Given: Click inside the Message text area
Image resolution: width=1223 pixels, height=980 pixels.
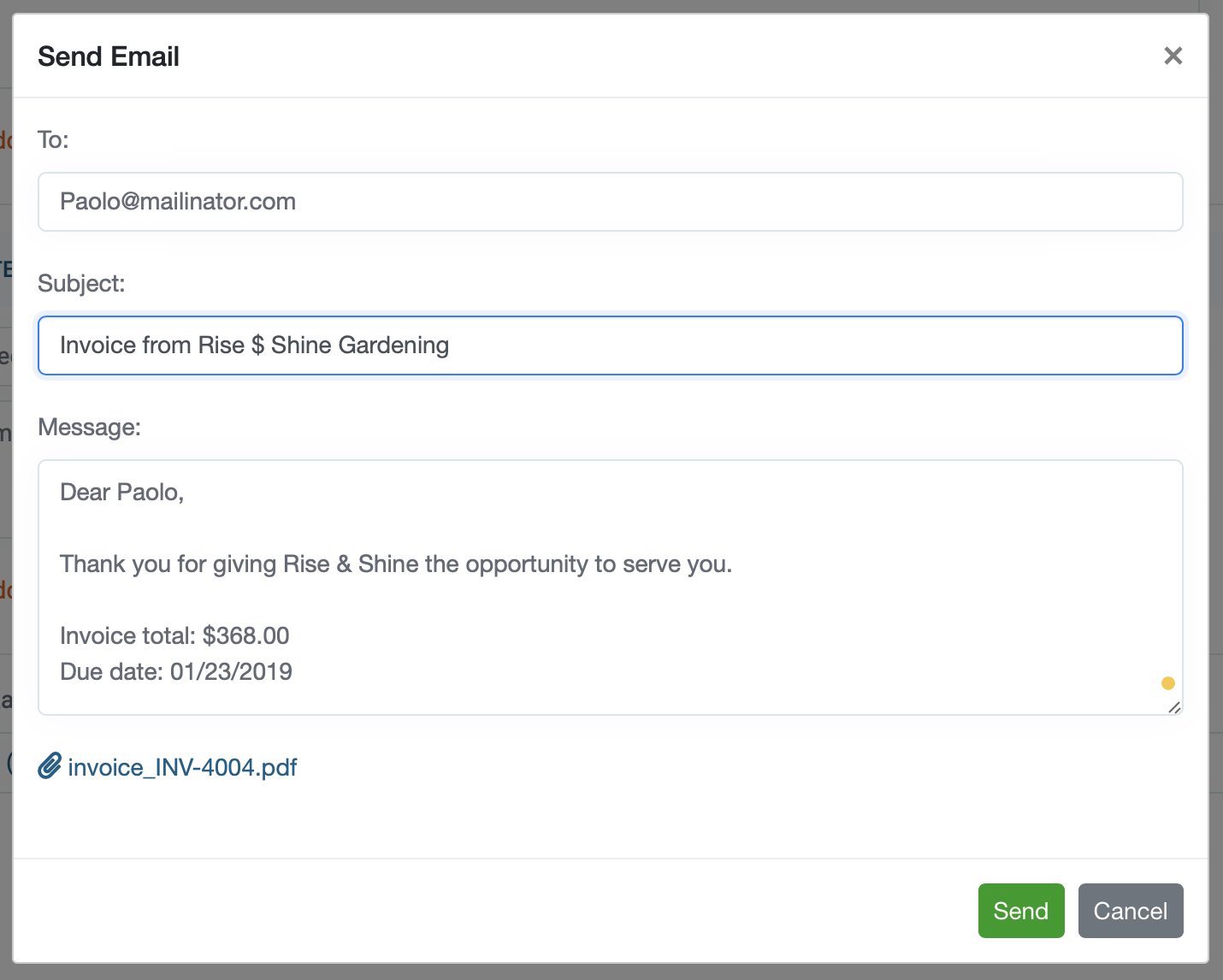Looking at the screenshot, I should (x=611, y=587).
